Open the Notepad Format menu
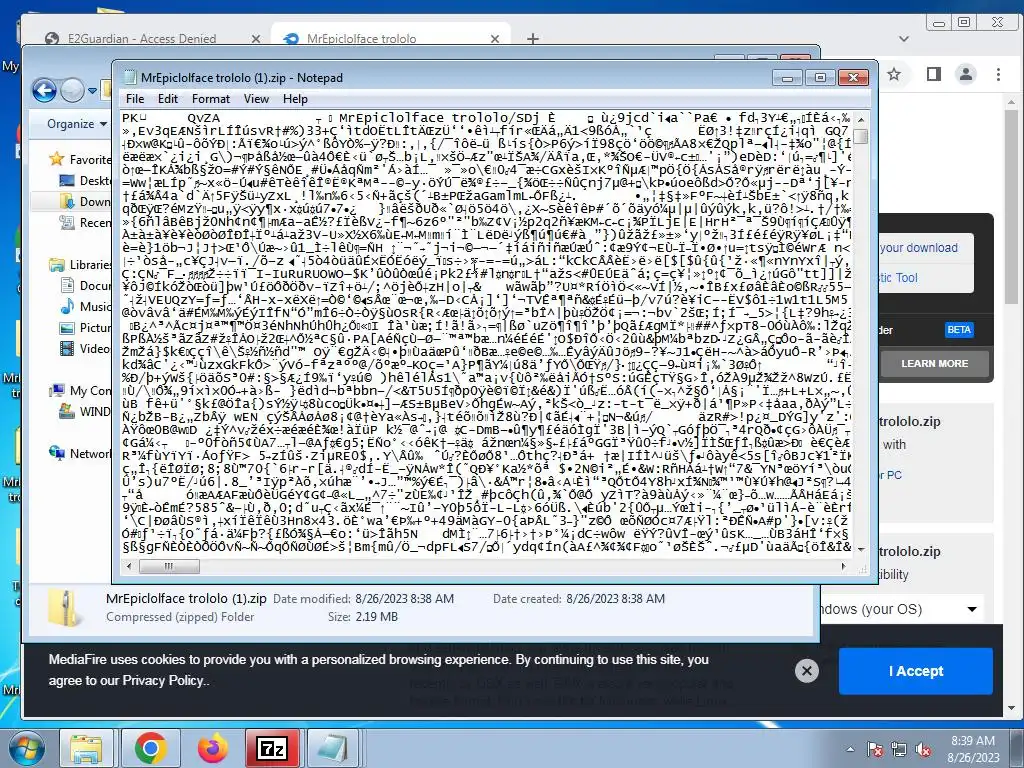Image resolution: width=1024 pixels, height=768 pixels. click(211, 99)
